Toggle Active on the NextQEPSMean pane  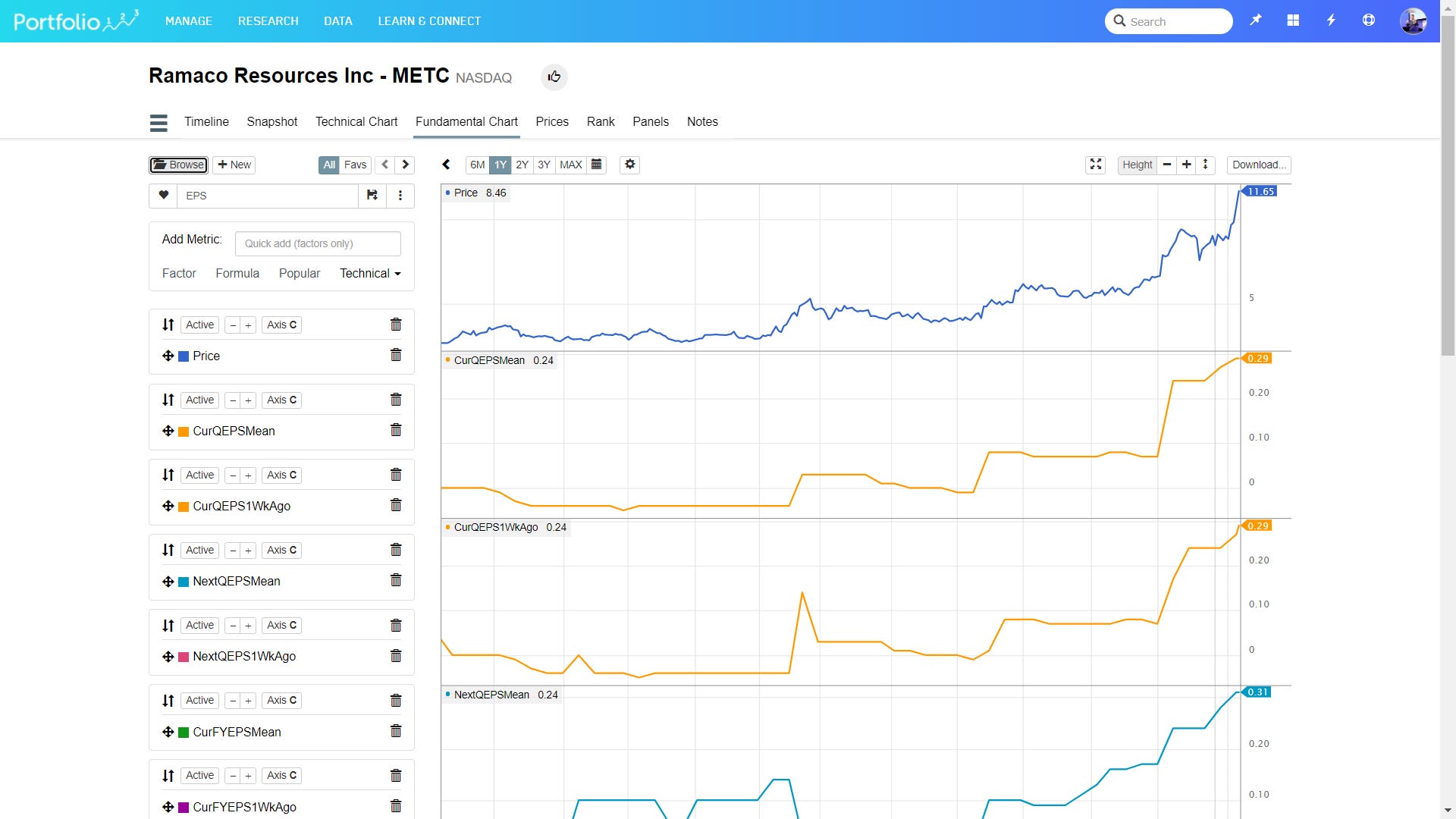[x=199, y=550]
